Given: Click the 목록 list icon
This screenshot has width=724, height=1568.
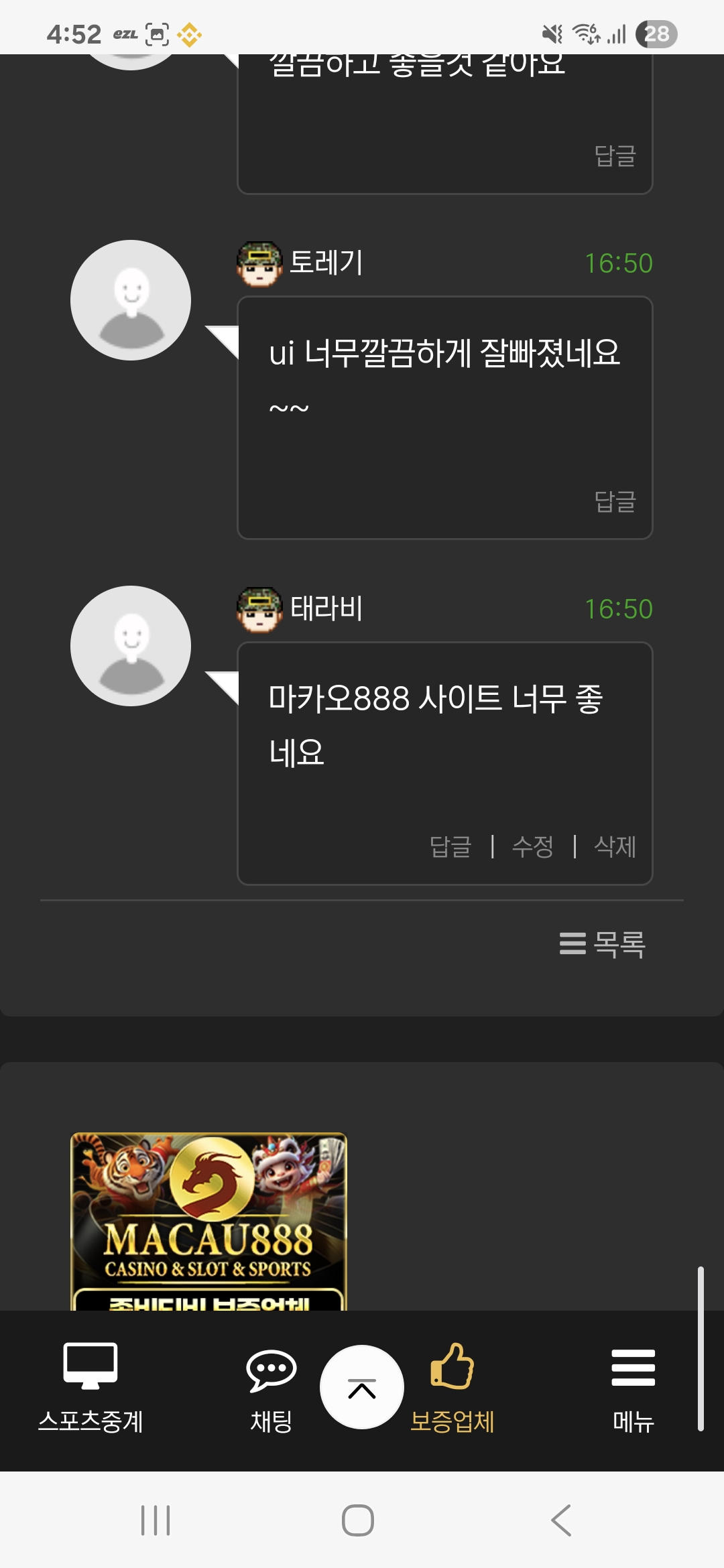Looking at the screenshot, I should [x=572, y=943].
